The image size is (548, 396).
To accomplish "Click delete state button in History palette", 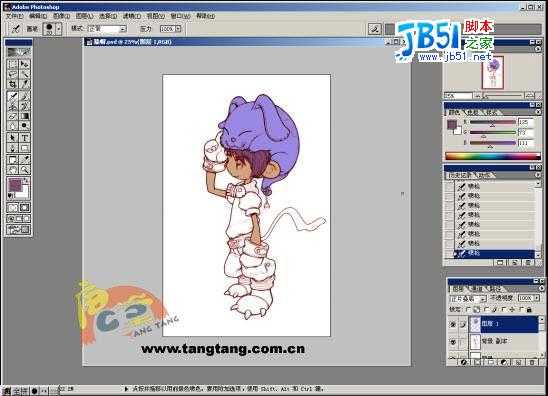I will point(528,262).
